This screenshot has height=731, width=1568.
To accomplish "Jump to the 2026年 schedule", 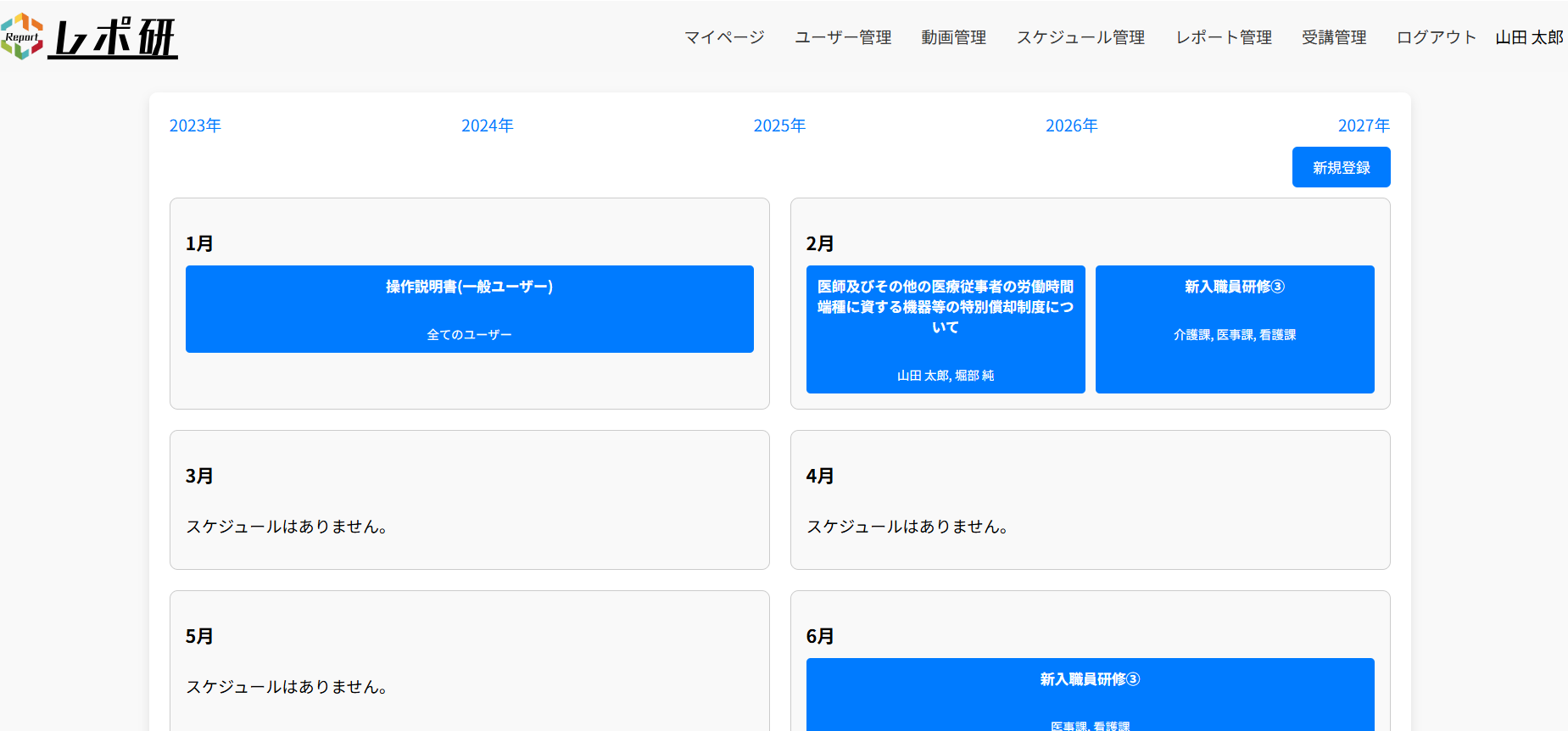I will click(x=1071, y=126).
